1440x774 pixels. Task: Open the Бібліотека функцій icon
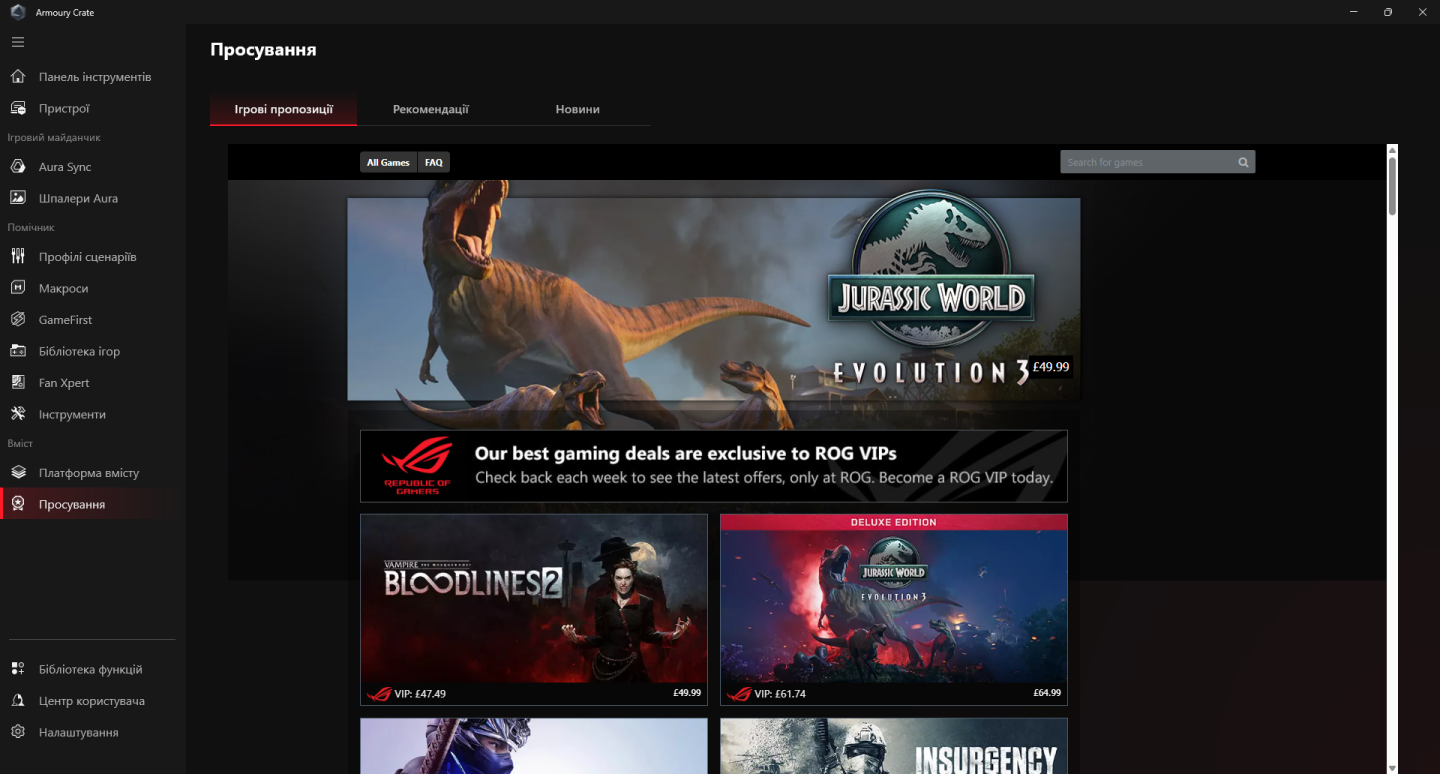[18, 669]
